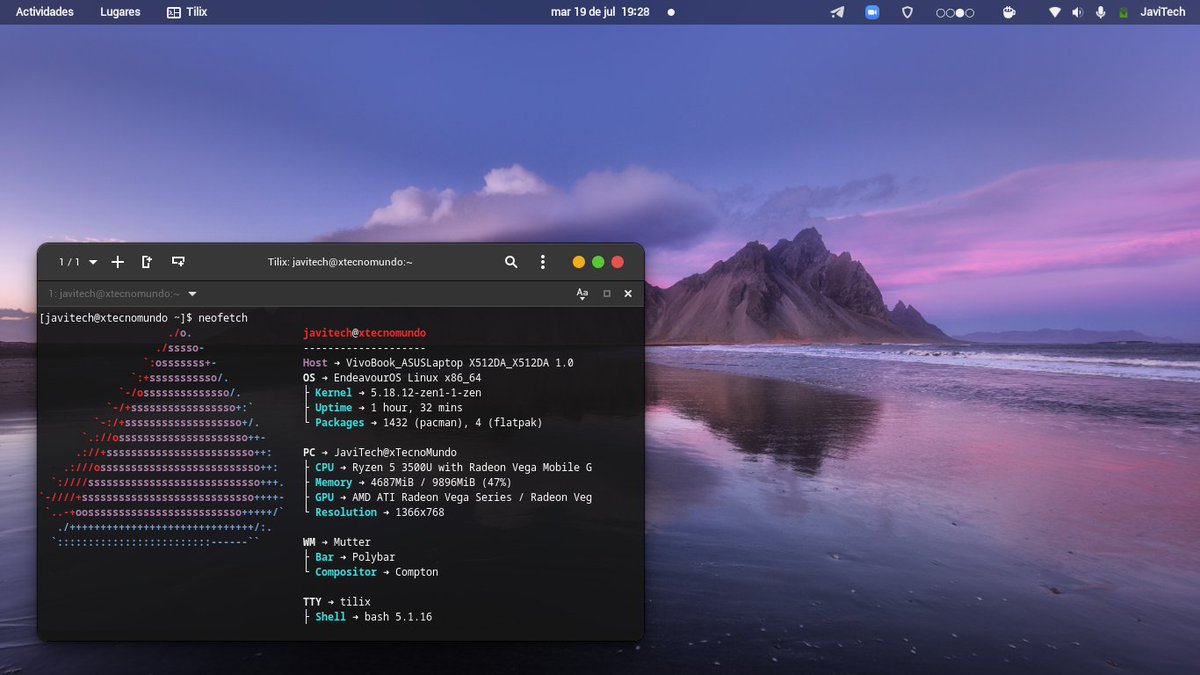Open the volume control speaker icon
Screen dimensions: 1200x675
[x=1078, y=12]
